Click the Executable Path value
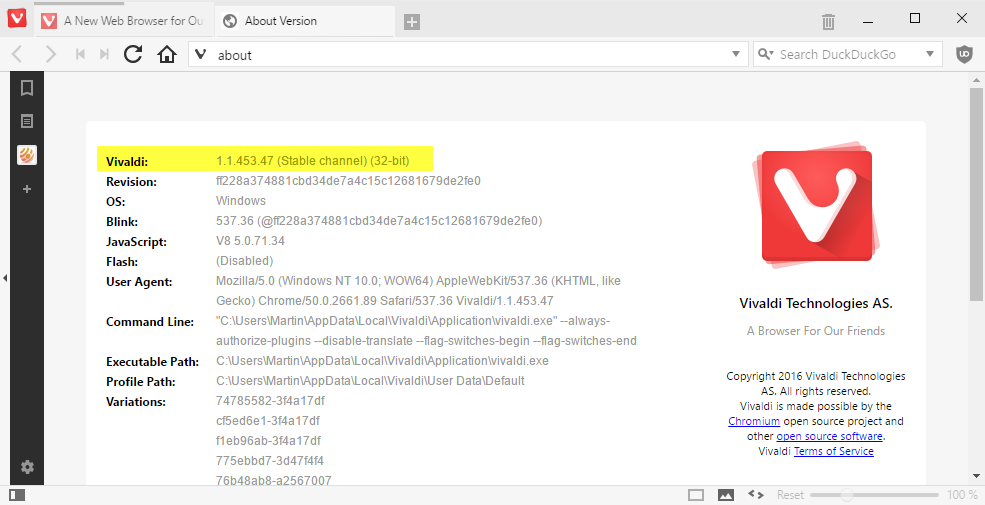 [x=382, y=361]
